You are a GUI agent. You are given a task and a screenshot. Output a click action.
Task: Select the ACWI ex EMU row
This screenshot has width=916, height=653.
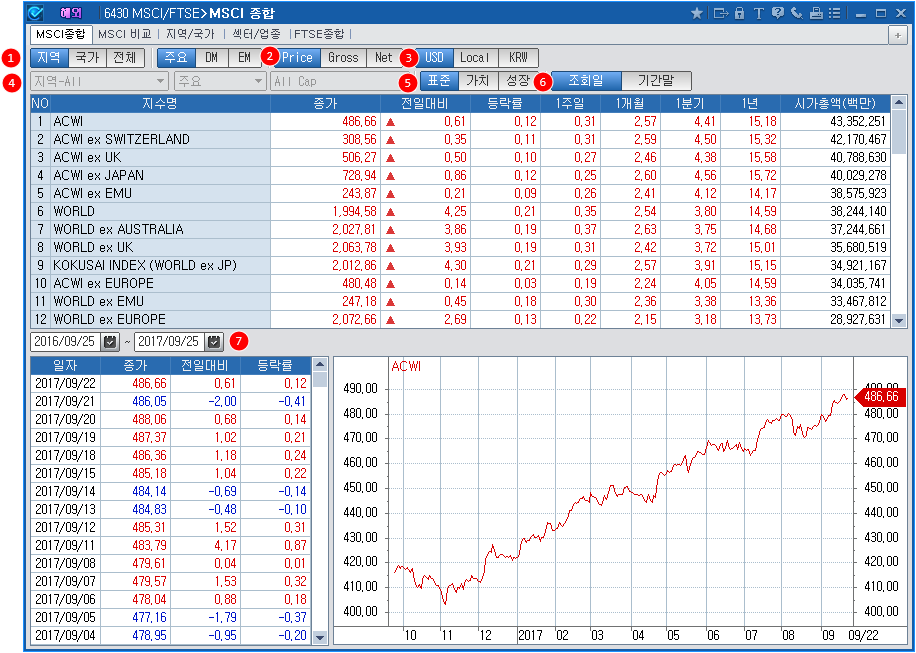[460, 193]
